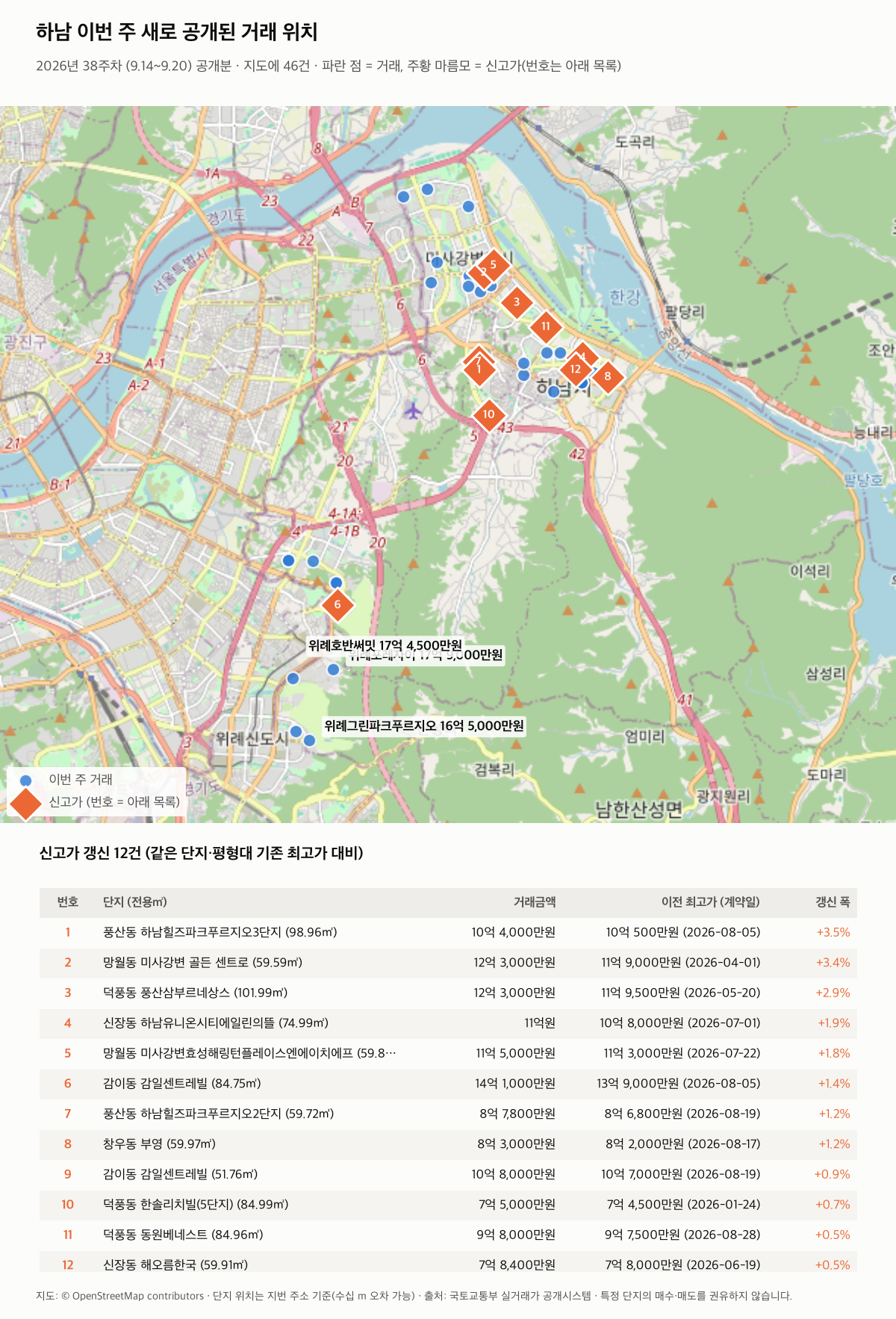Click the orange diamond marker numbered 3
Screen dimensions: 896x1319
tap(516, 302)
